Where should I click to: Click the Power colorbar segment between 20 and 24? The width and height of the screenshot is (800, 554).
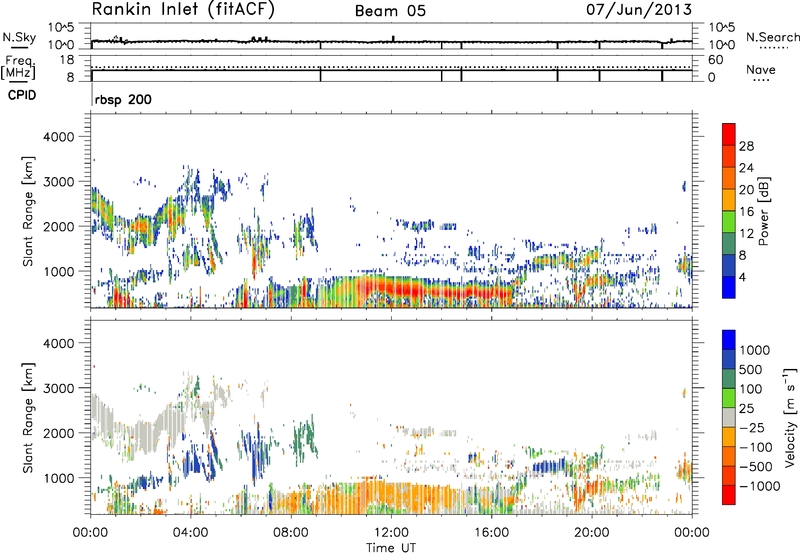729,179
